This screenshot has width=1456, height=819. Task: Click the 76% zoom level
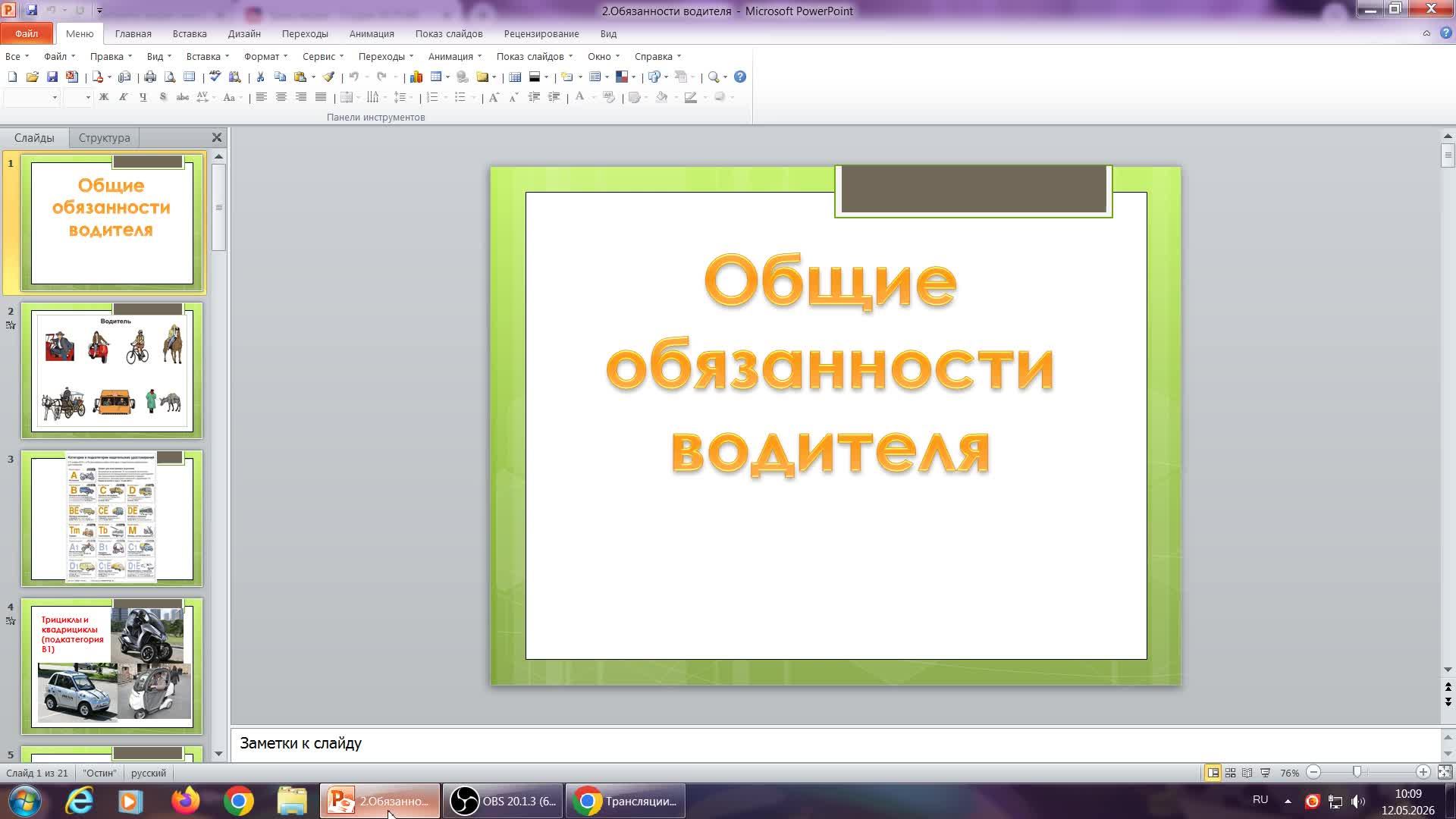click(1289, 773)
